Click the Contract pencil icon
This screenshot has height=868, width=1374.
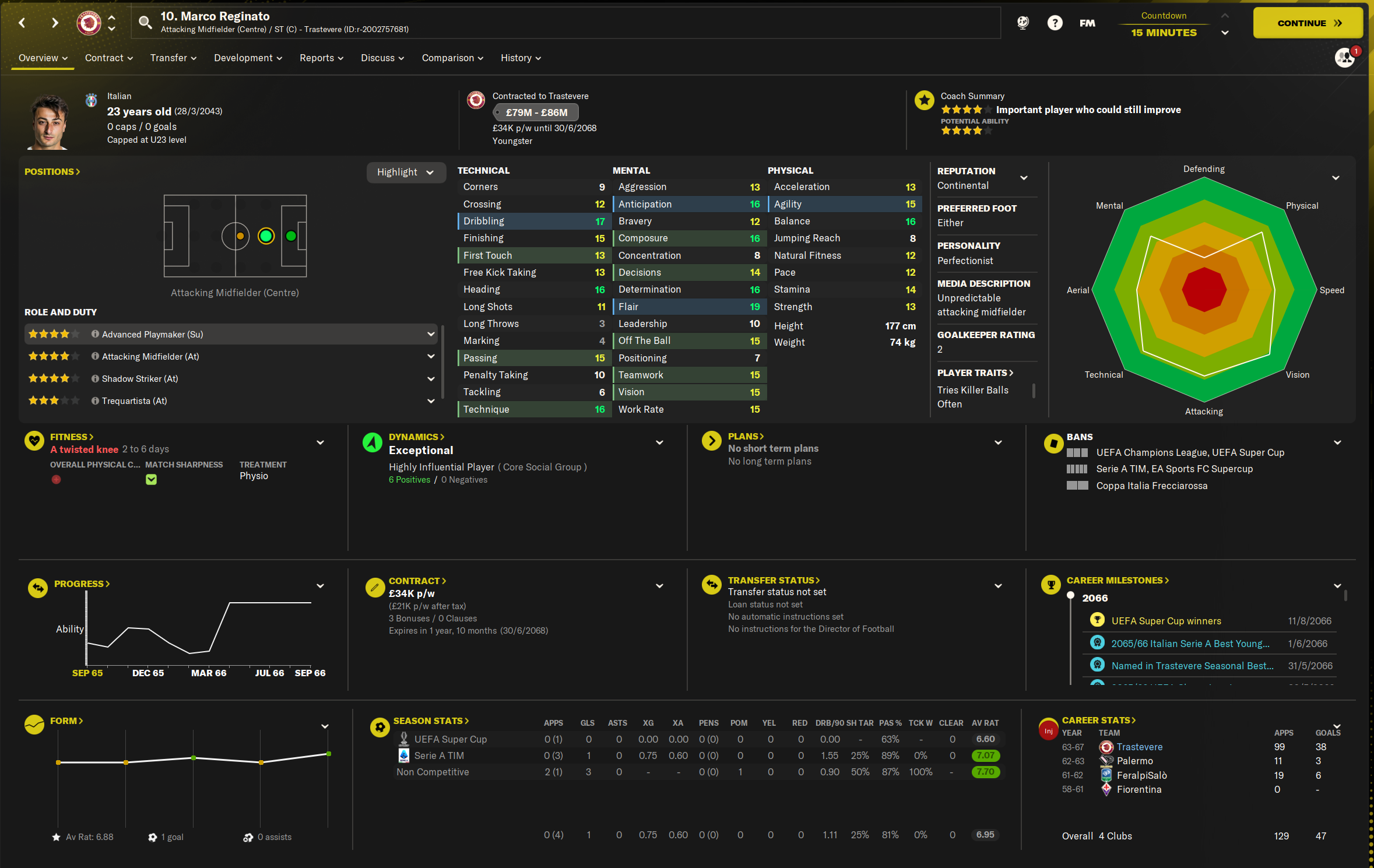coord(375,588)
